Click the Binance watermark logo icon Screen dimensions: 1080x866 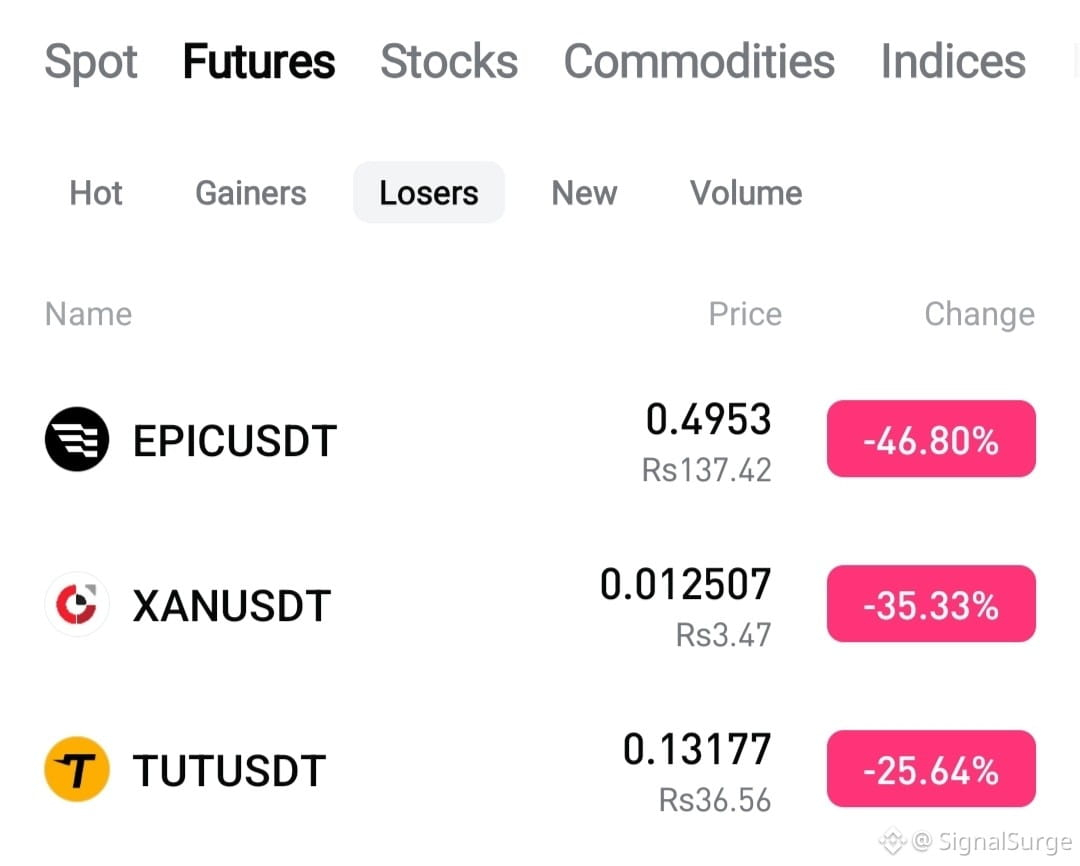(x=893, y=841)
